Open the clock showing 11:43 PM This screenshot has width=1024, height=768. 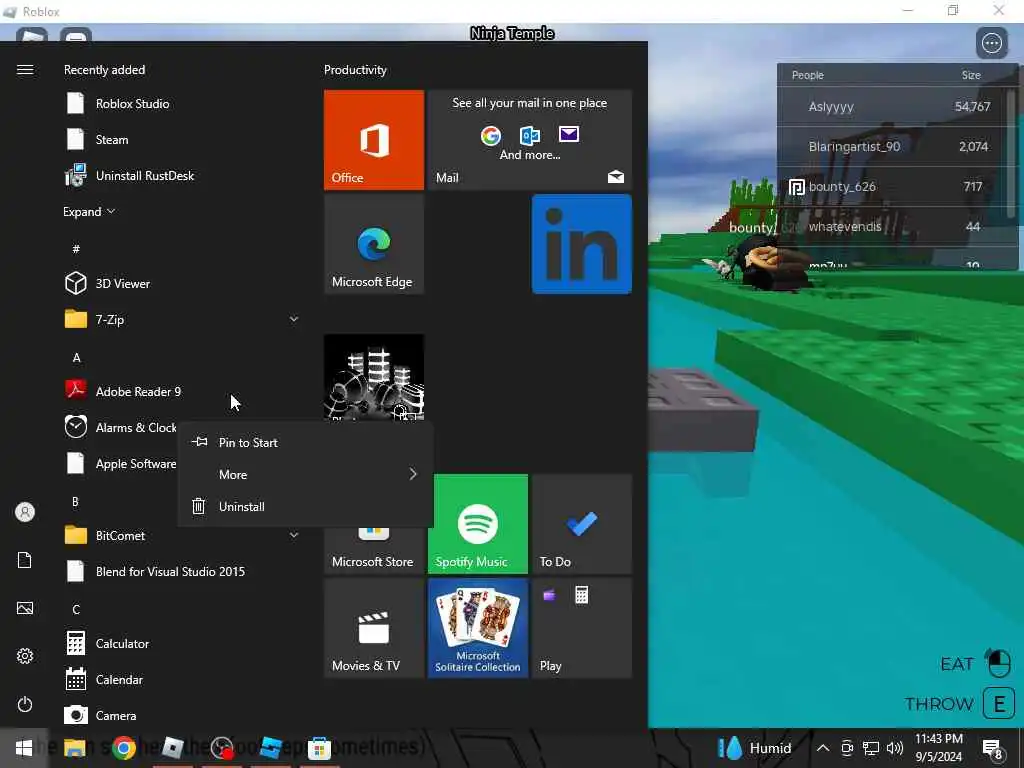pyautogui.click(x=938, y=748)
